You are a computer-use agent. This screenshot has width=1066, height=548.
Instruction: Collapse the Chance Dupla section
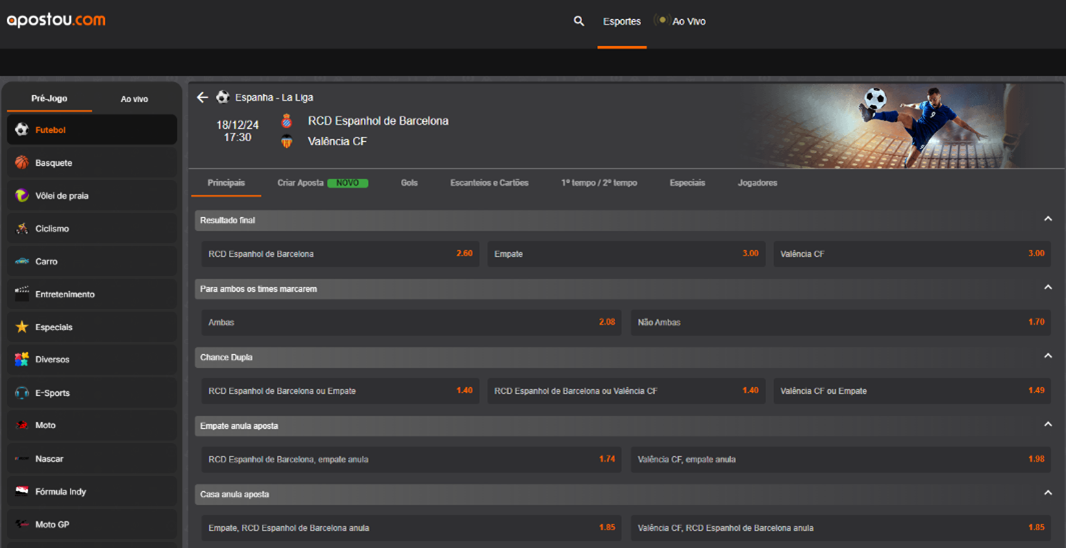pyautogui.click(x=1047, y=356)
